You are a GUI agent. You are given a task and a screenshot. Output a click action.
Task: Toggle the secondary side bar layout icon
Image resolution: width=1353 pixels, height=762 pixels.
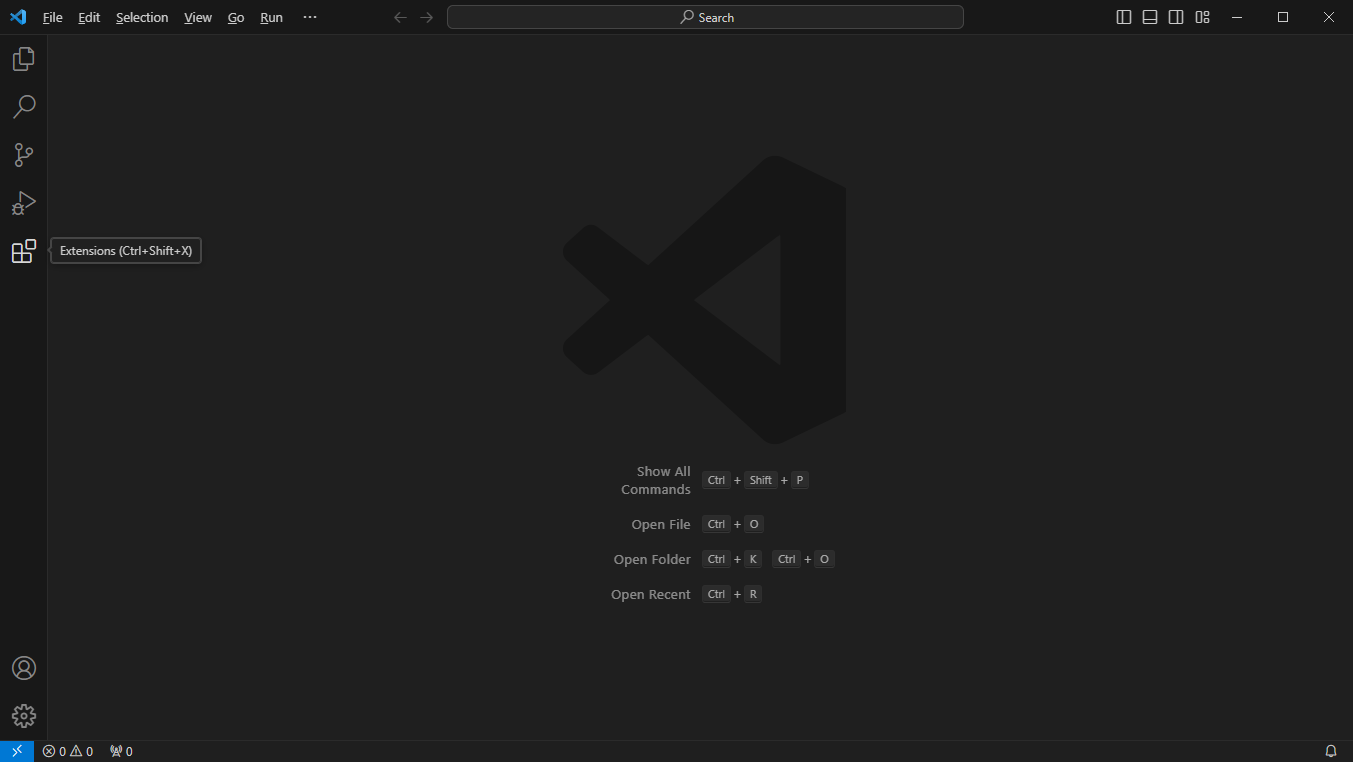(1176, 17)
